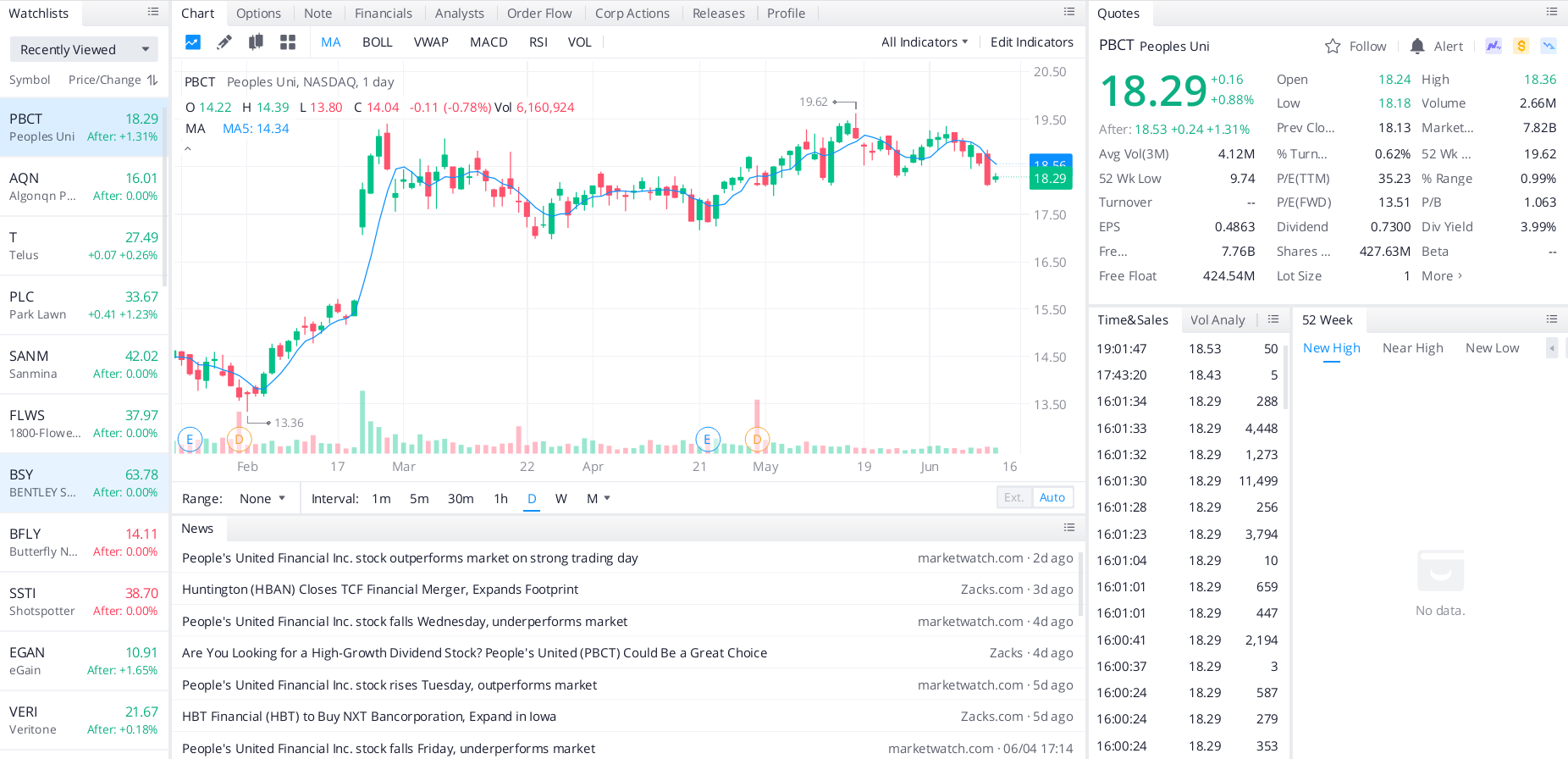Screen dimensions: 1568x759
Task: Collapse the MA indicator legend caret
Action: pos(188,149)
